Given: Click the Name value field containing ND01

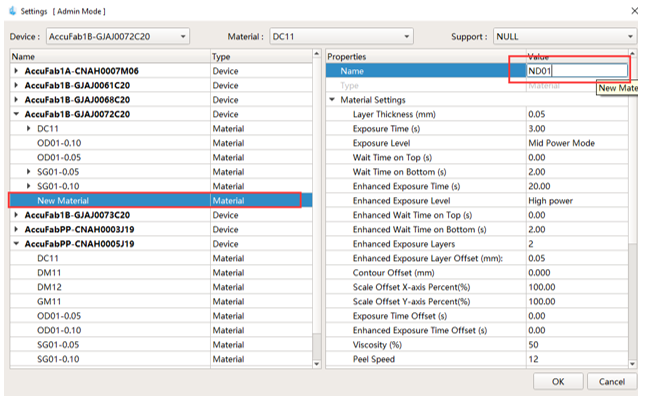Looking at the screenshot, I should (577, 71).
